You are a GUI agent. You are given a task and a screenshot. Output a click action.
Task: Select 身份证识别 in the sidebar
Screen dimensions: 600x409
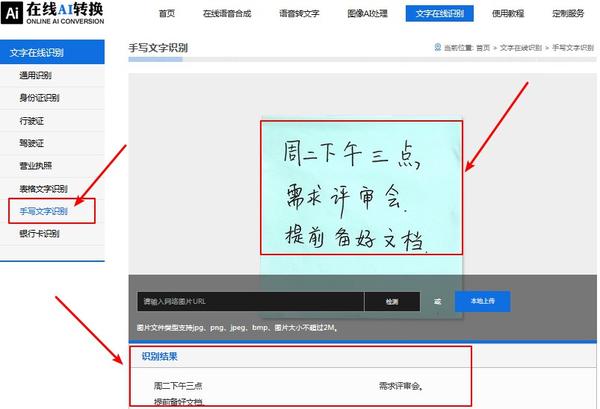tap(52, 98)
